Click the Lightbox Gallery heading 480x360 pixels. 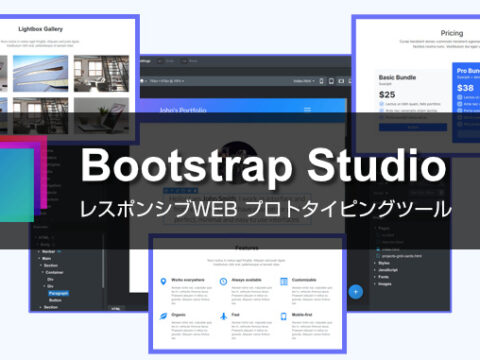41,29
